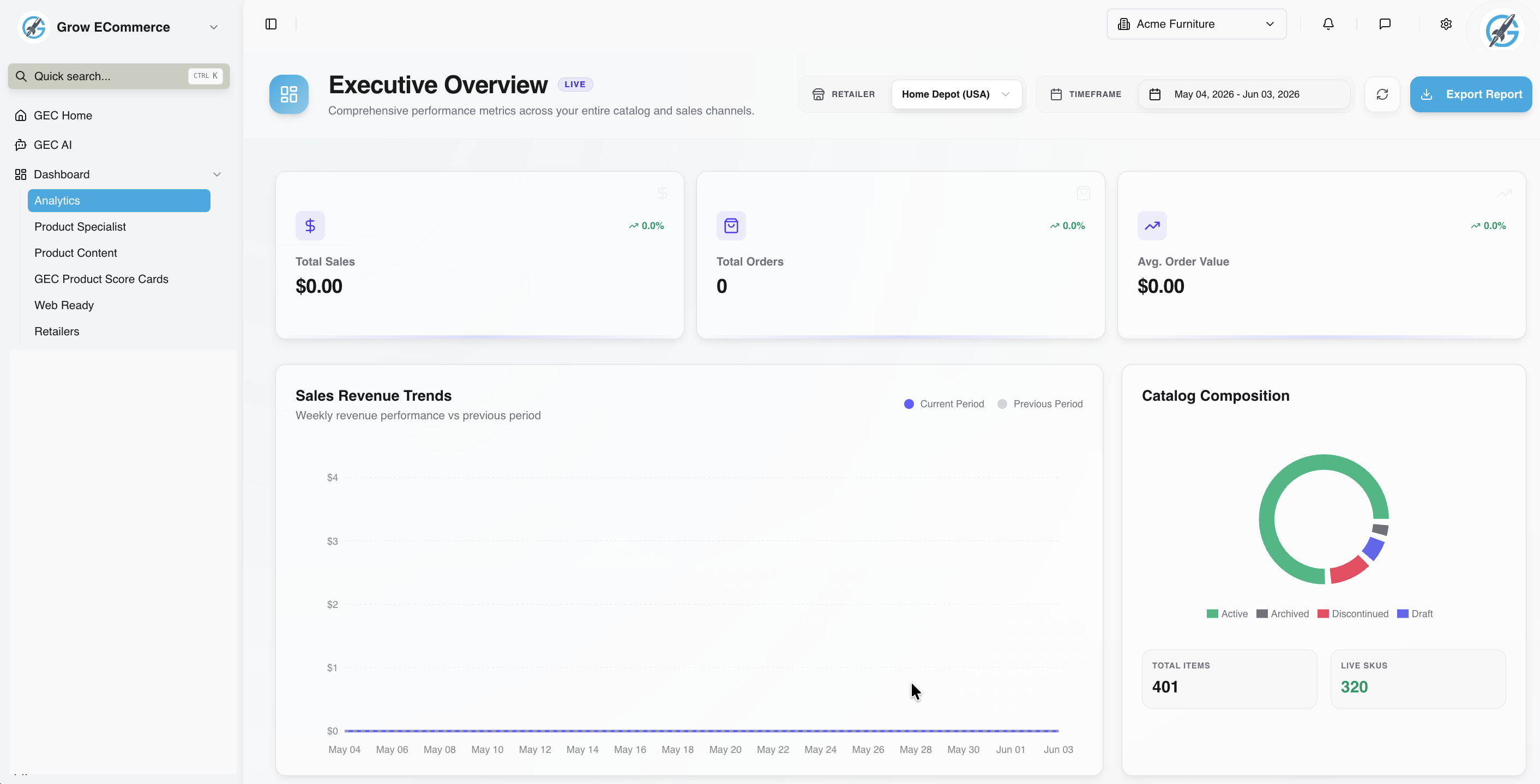This screenshot has height=784, width=1540.
Task: Open the user profile avatar
Action: (x=1502, y=30)
